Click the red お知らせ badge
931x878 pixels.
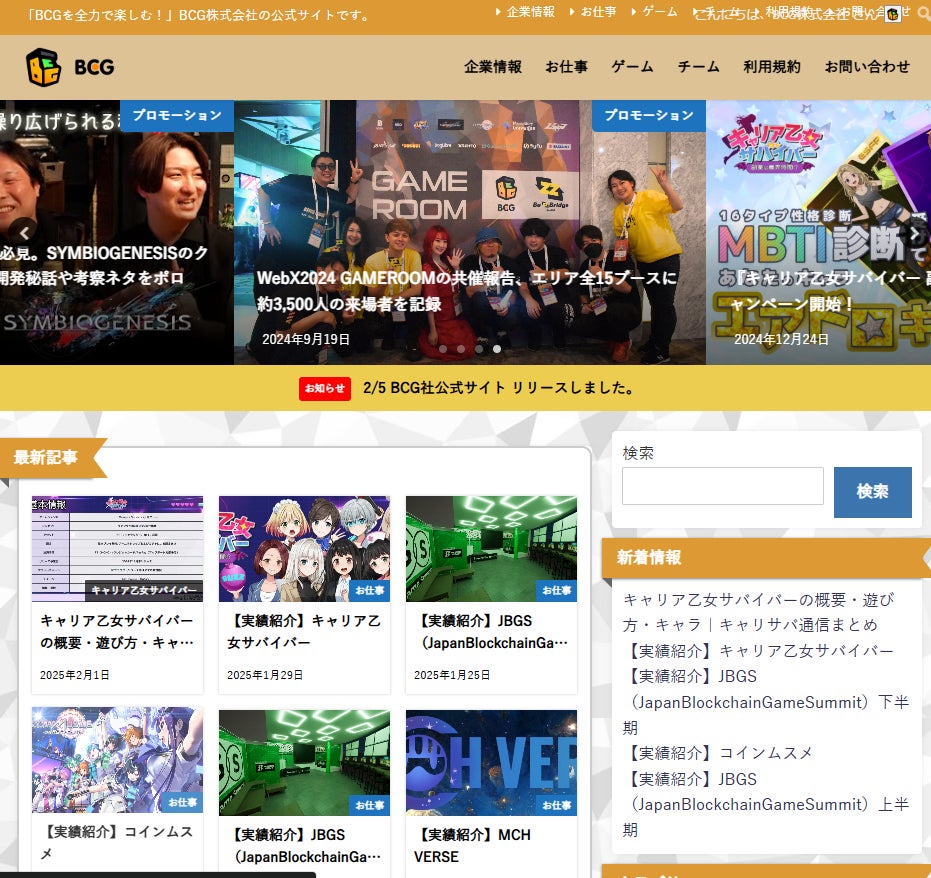325,388
